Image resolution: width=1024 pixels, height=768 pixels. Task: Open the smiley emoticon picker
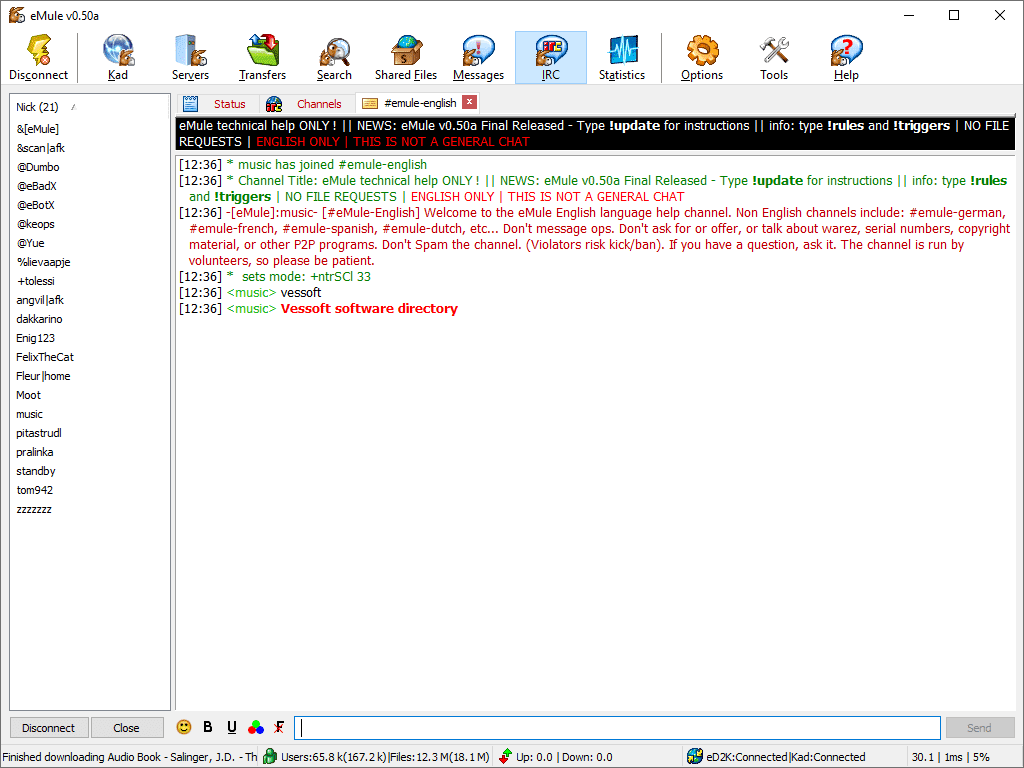(184, 727)
